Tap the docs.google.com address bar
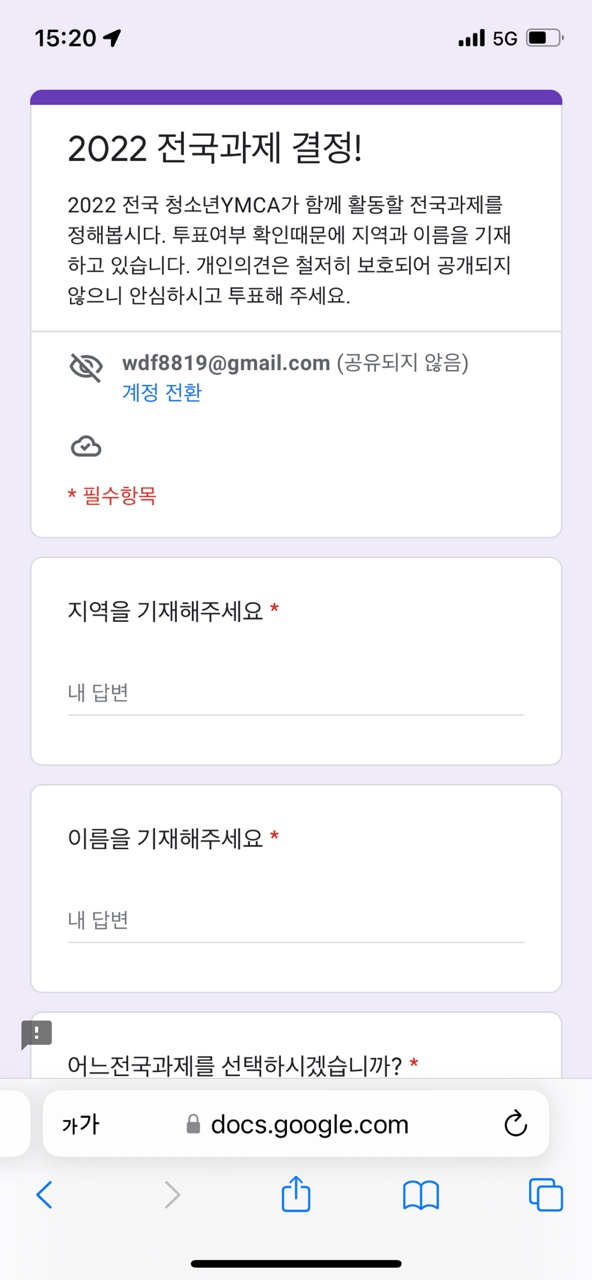 [x=296, y=1125]
